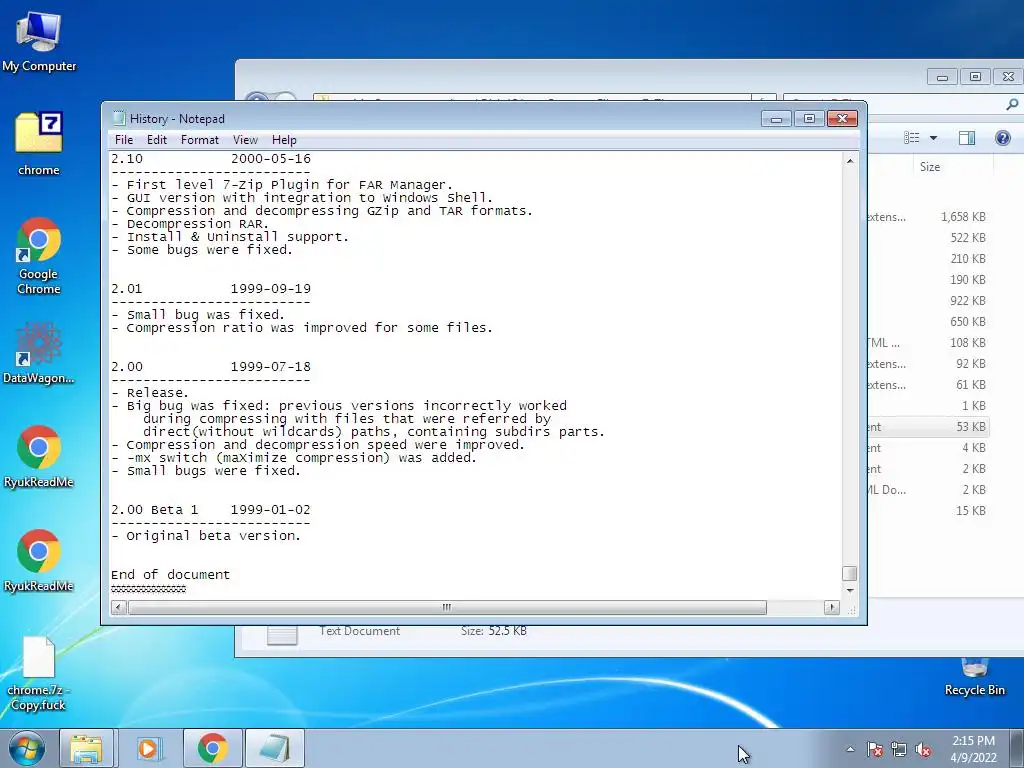Select the 1,658 KB file row in Explorer
The image size is (1024, 768).
point(929,217)
